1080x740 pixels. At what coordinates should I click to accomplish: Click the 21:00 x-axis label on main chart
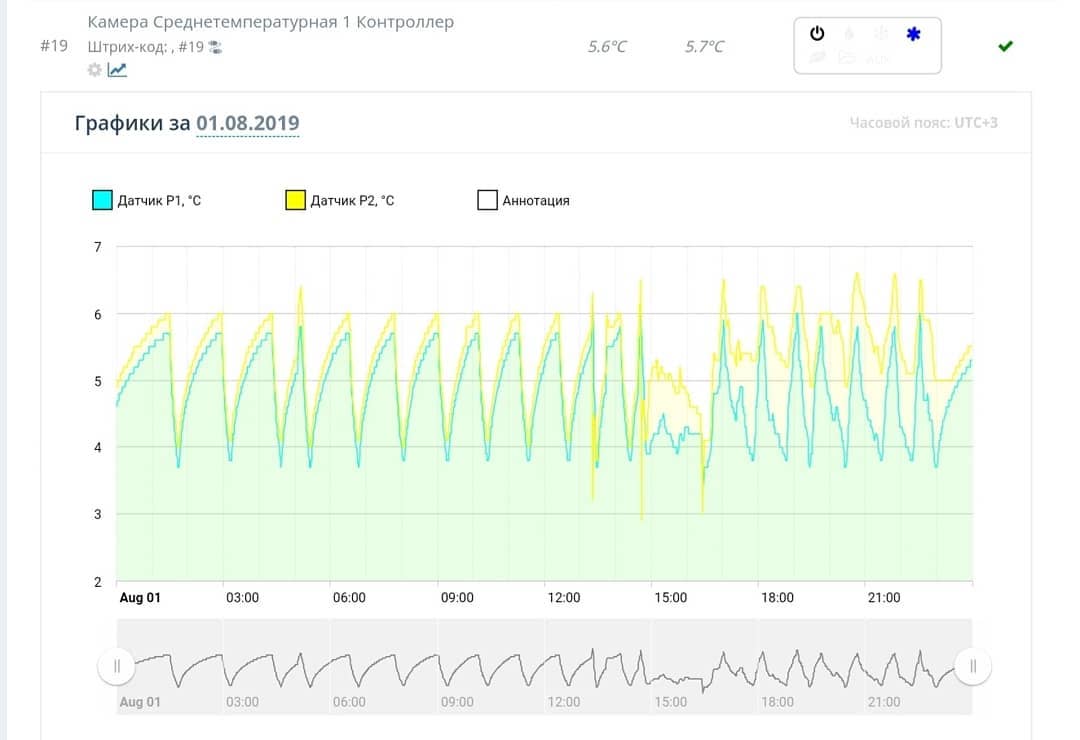884,597
